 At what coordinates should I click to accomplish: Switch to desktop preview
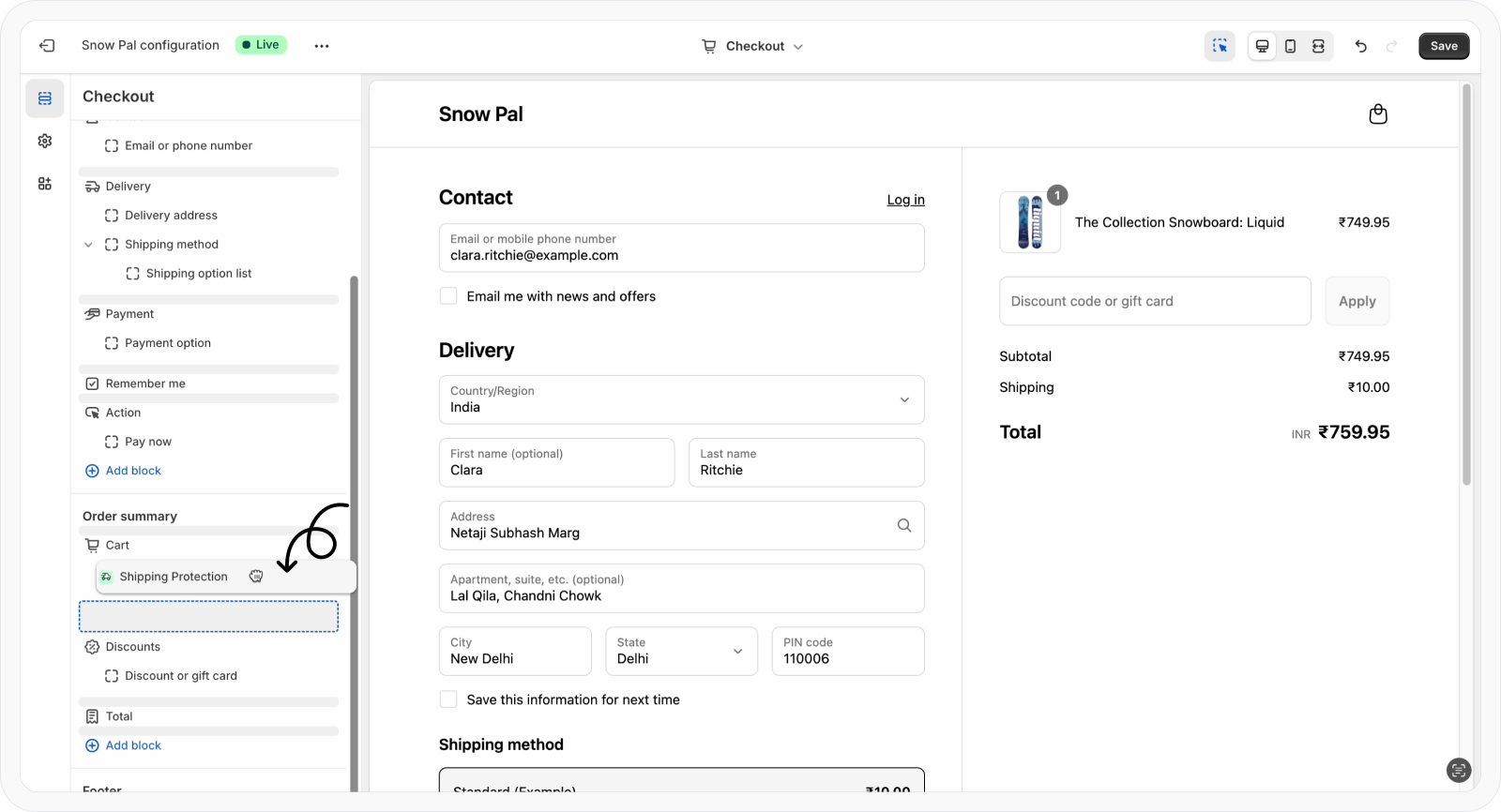pyautogui.click(x=1263, y=46)
